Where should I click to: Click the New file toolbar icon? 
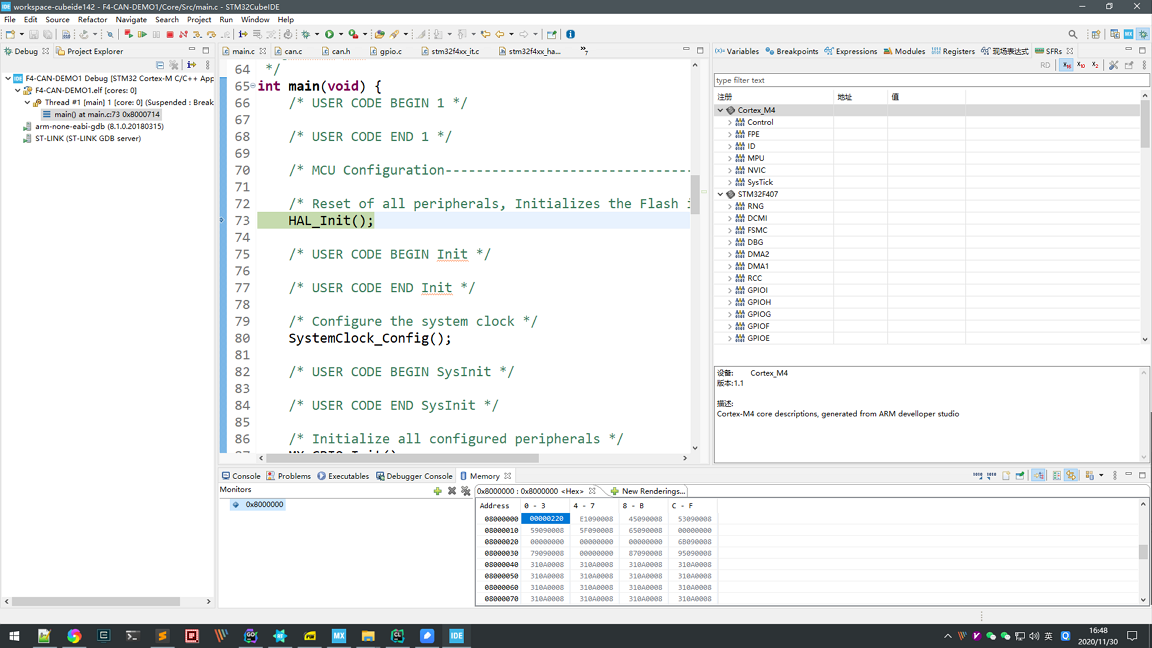coord(10,35)
